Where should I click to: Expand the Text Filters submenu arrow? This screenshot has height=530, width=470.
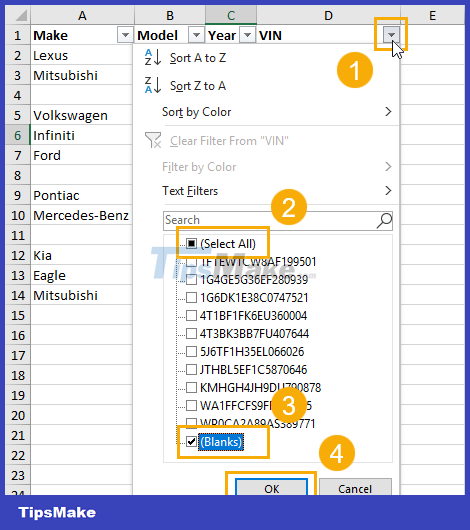pyautogui.click(x=388, y=191)
